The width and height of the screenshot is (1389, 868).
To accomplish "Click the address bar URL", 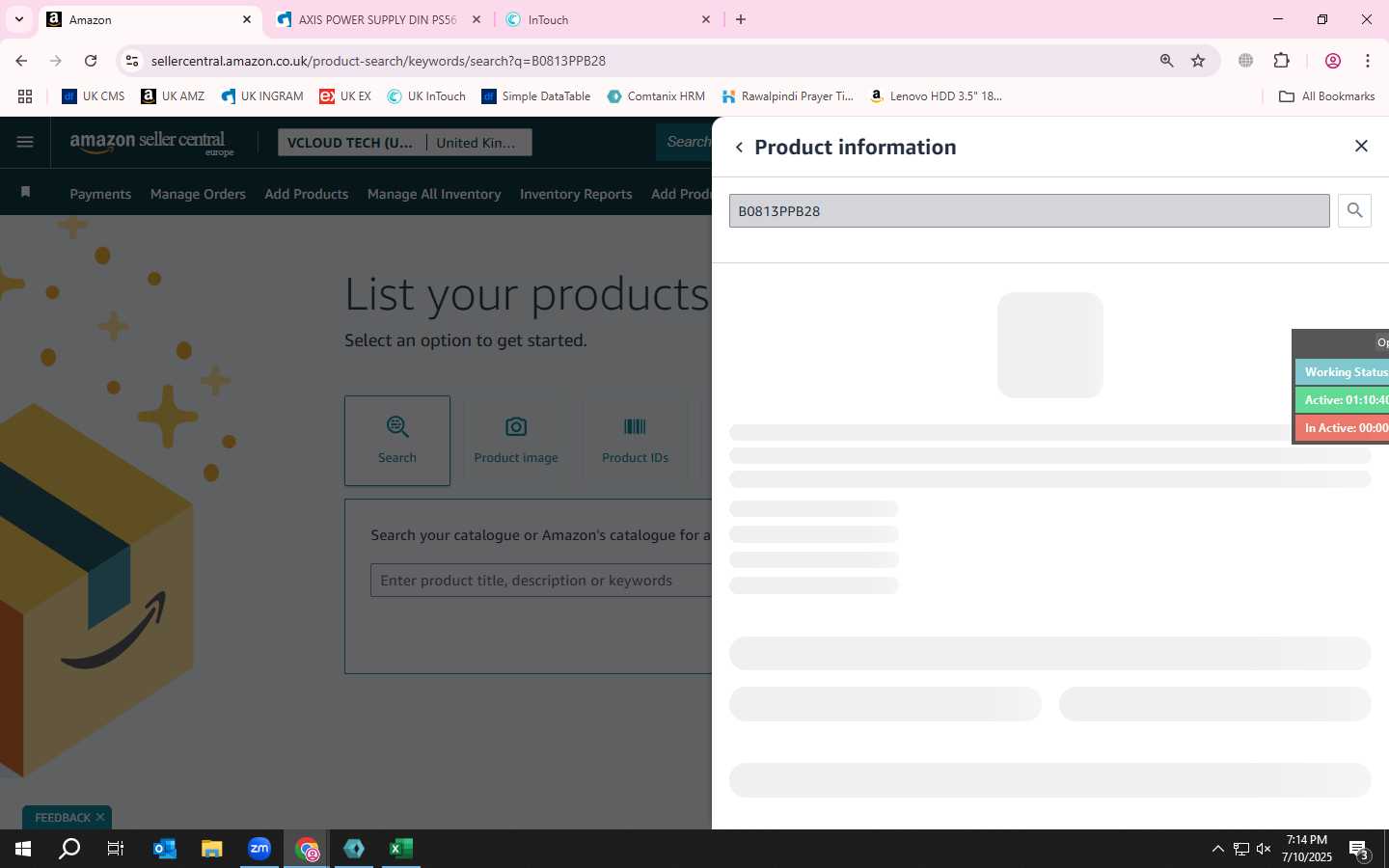I will pos(378,61).
